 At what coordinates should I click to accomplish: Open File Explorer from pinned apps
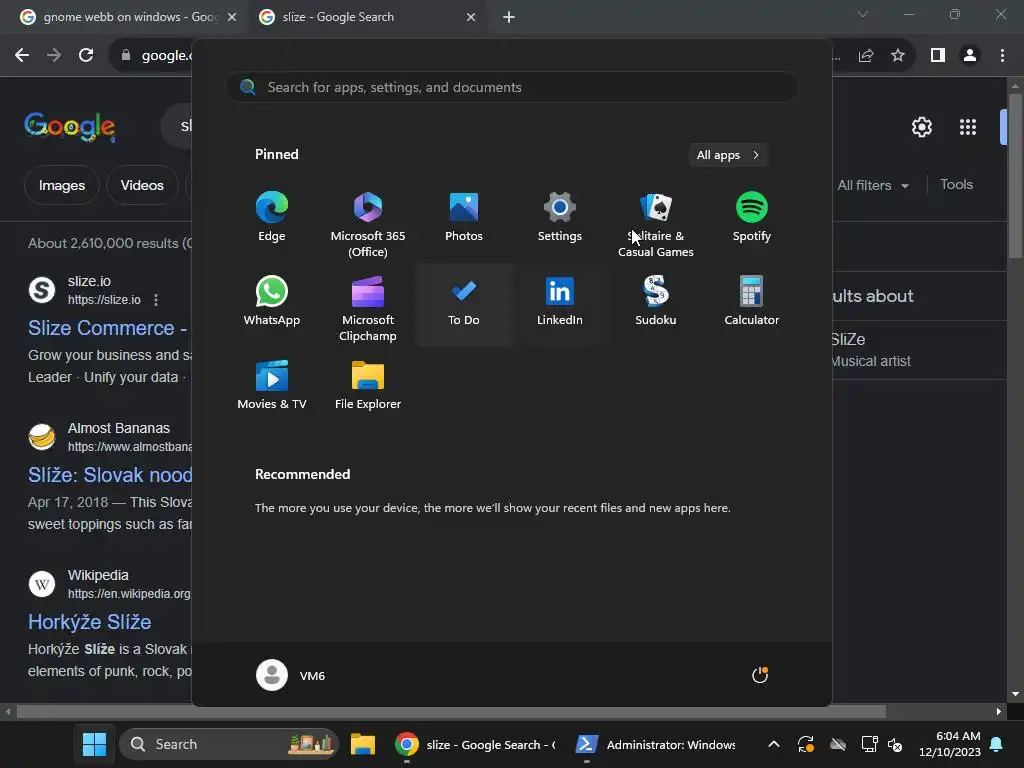[368, 385]
